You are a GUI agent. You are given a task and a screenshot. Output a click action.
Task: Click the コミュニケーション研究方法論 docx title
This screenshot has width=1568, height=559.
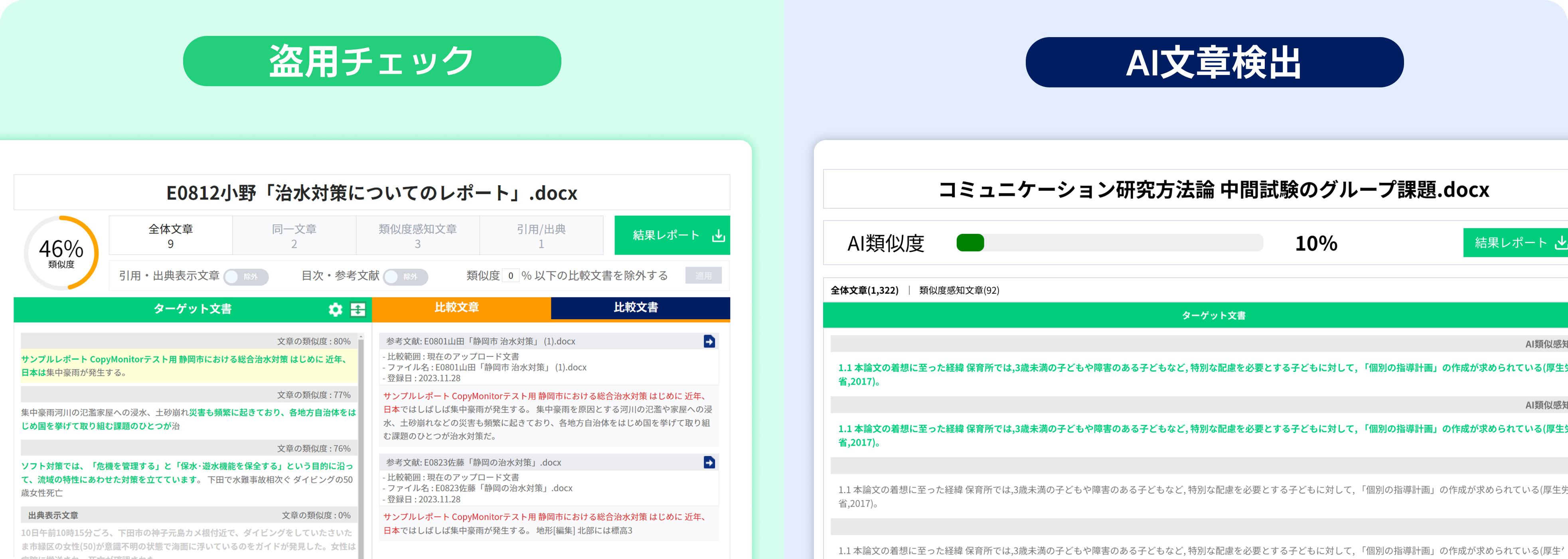(1214, 190)
